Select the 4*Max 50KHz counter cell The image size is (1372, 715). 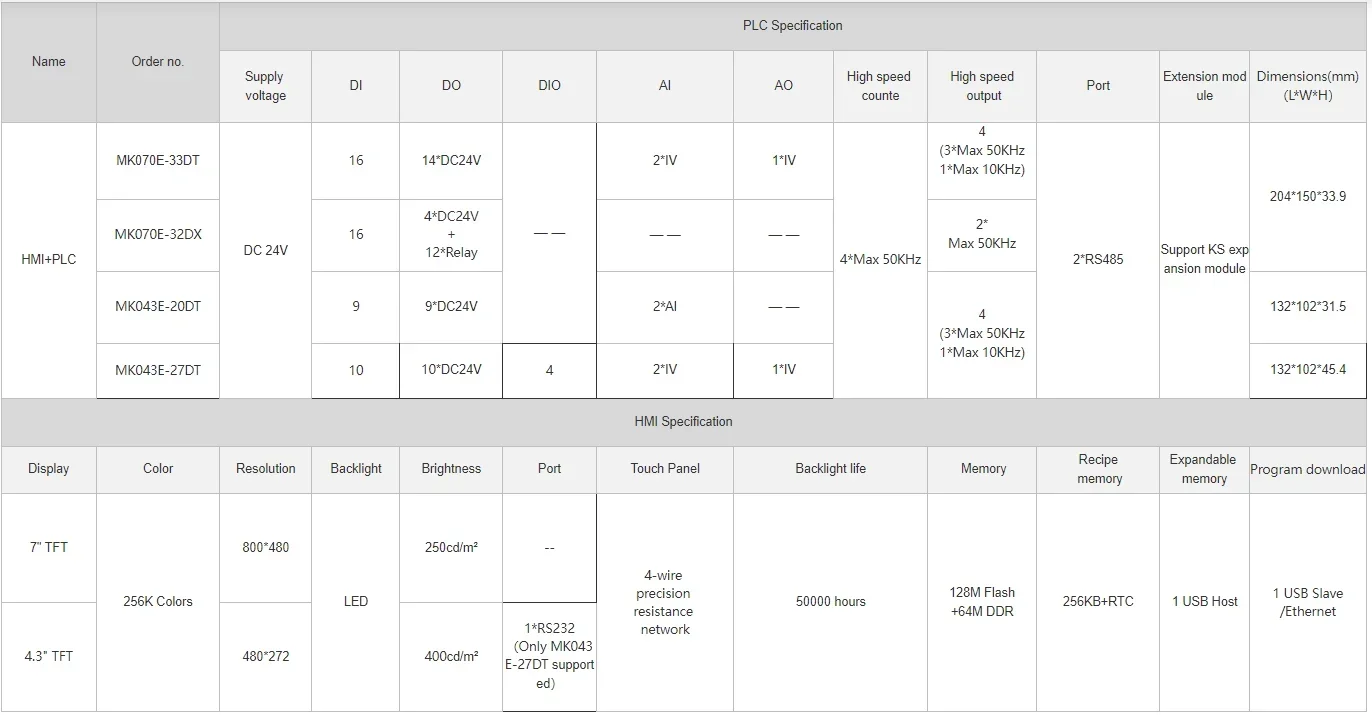click(880, 260)
